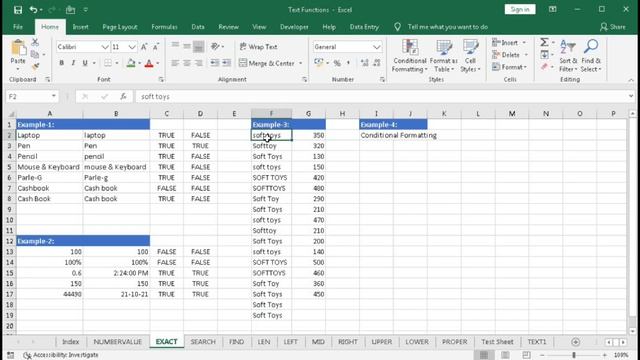The height and width of the screenshot is (360, 640).
Task: Open the NUMBERVALUE sheet tab
Action: coord(118,342)
